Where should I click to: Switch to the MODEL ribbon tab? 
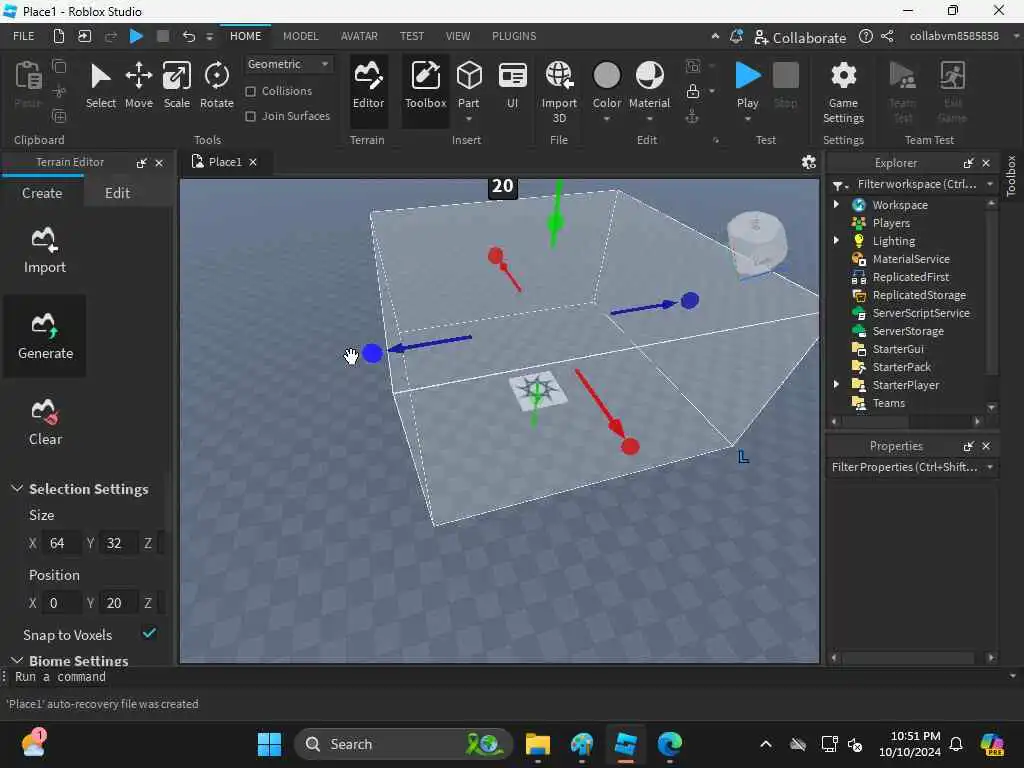point(300,36)
